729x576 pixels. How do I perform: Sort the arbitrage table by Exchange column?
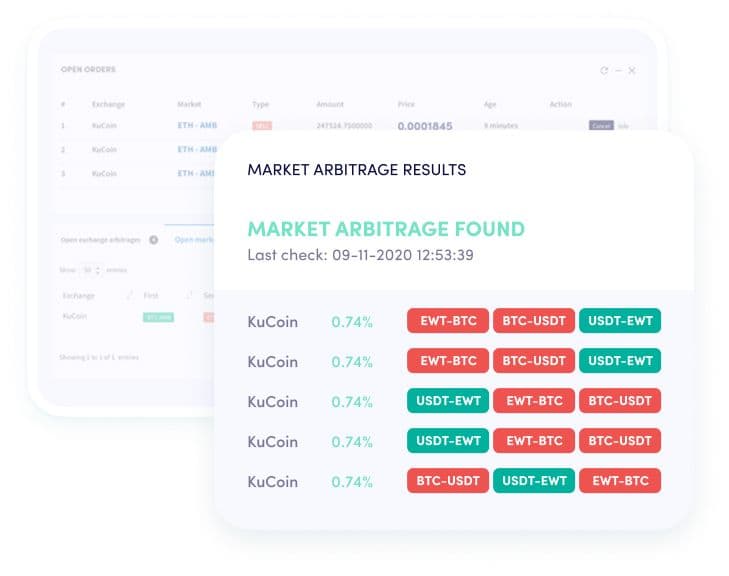78,296
